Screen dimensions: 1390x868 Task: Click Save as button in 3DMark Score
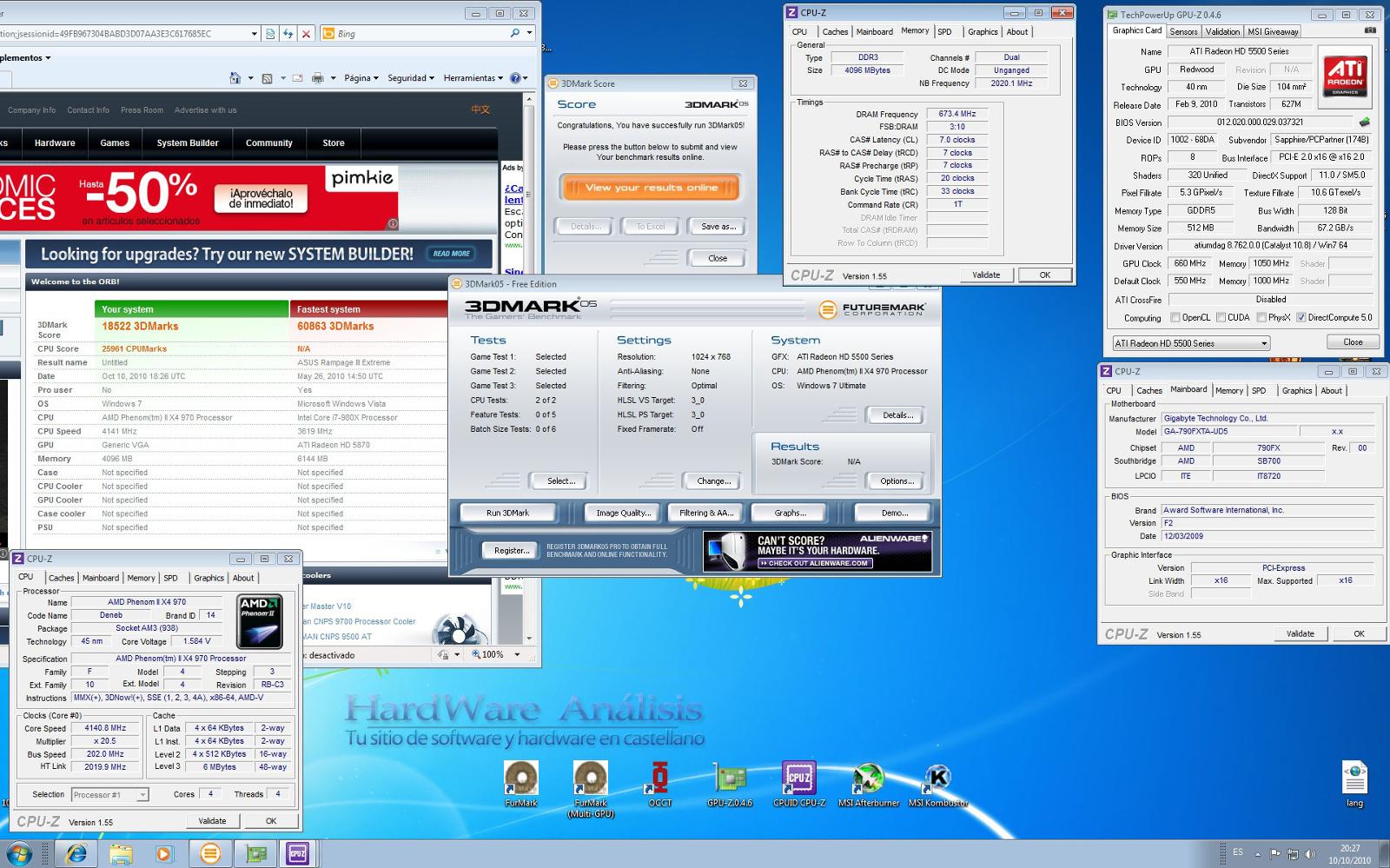click(x=718, y=227)
